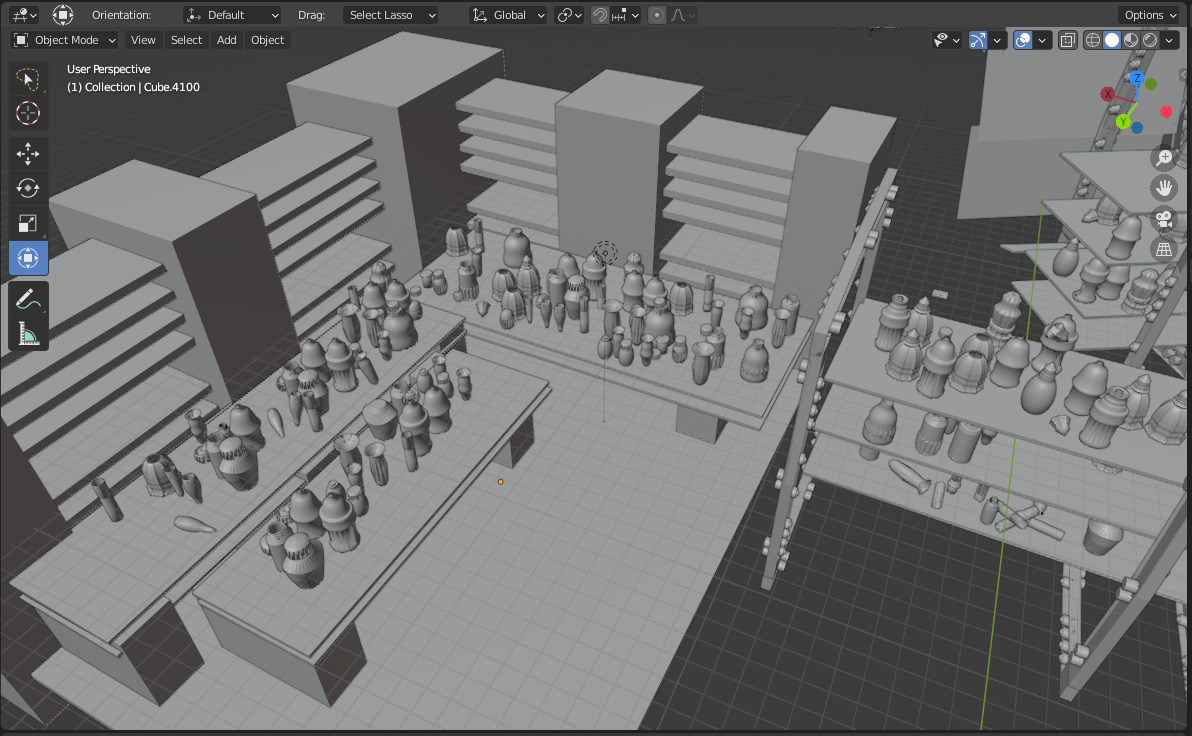Select the Rotate tool
Image resolution: width=1192 pixels, height=736 pixels.
pyautogui.click(x=28, y=189)
